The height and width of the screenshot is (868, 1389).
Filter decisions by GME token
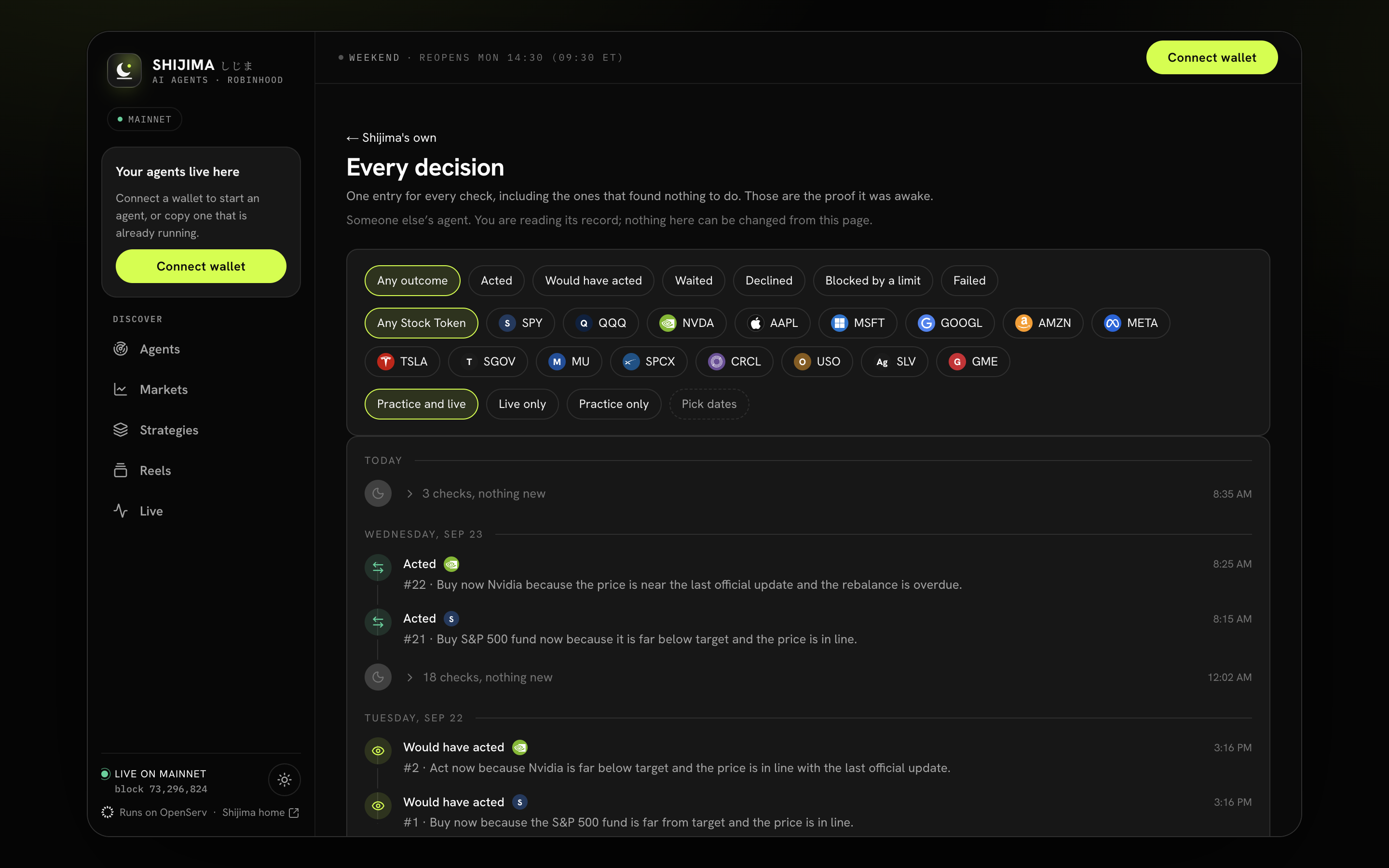pyautogui.click(x=973, y=362)
